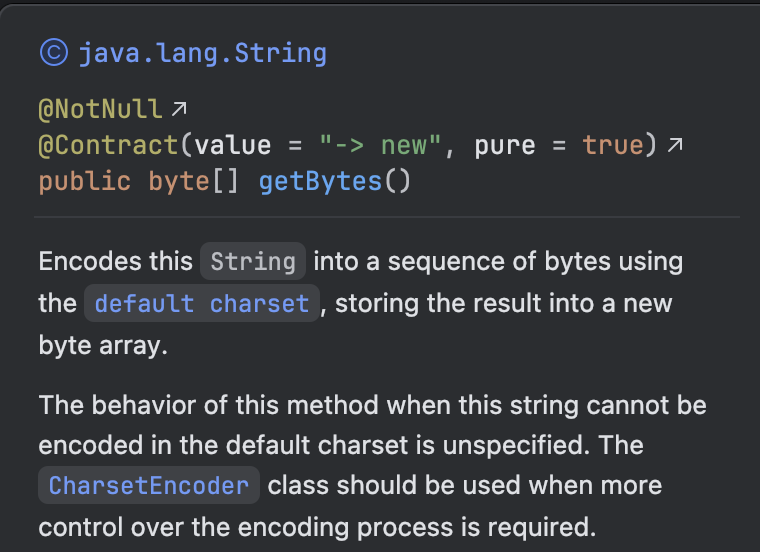
Task: Open the CharsetEncoder class link
Action: [148, 486]
